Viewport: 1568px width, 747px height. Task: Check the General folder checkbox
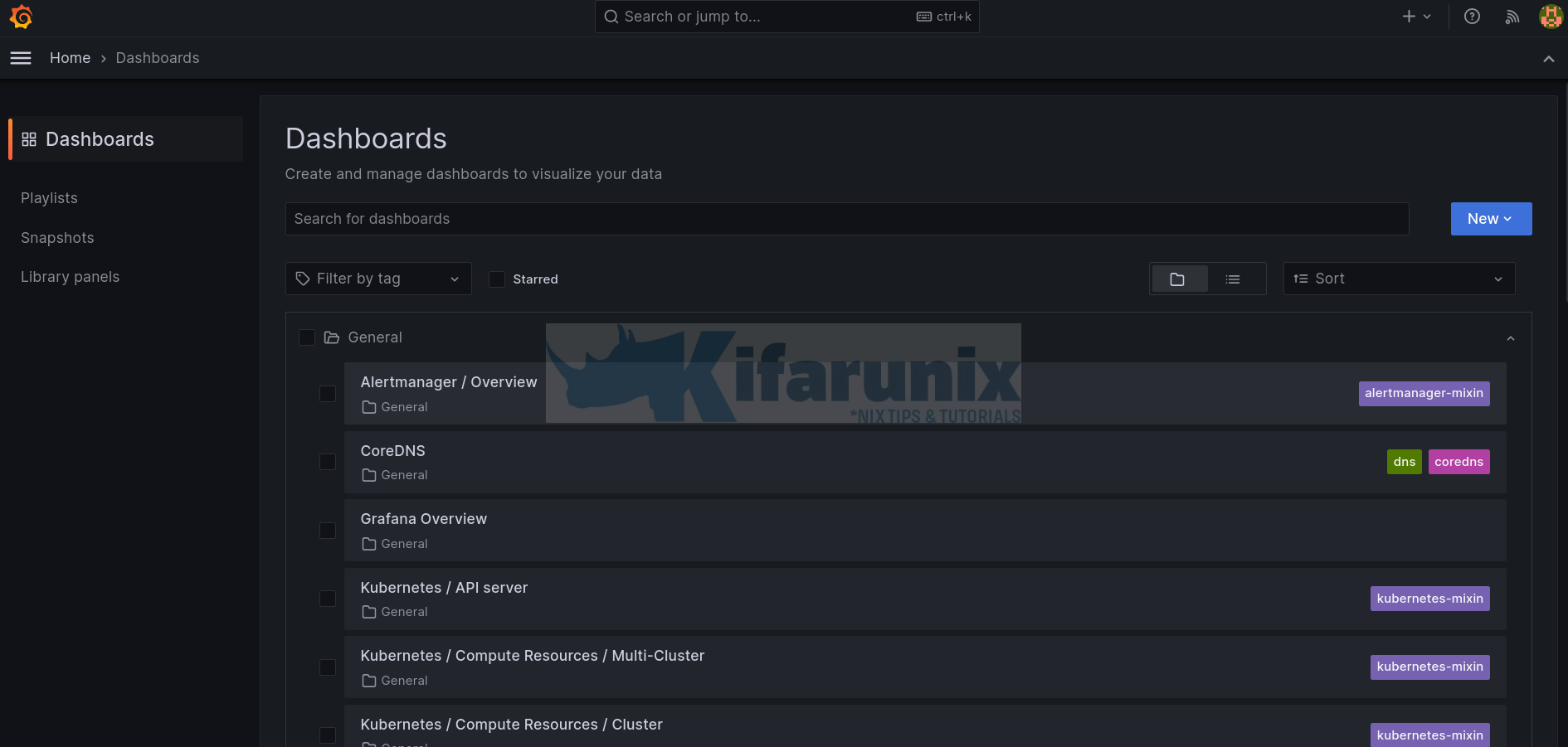306,337
